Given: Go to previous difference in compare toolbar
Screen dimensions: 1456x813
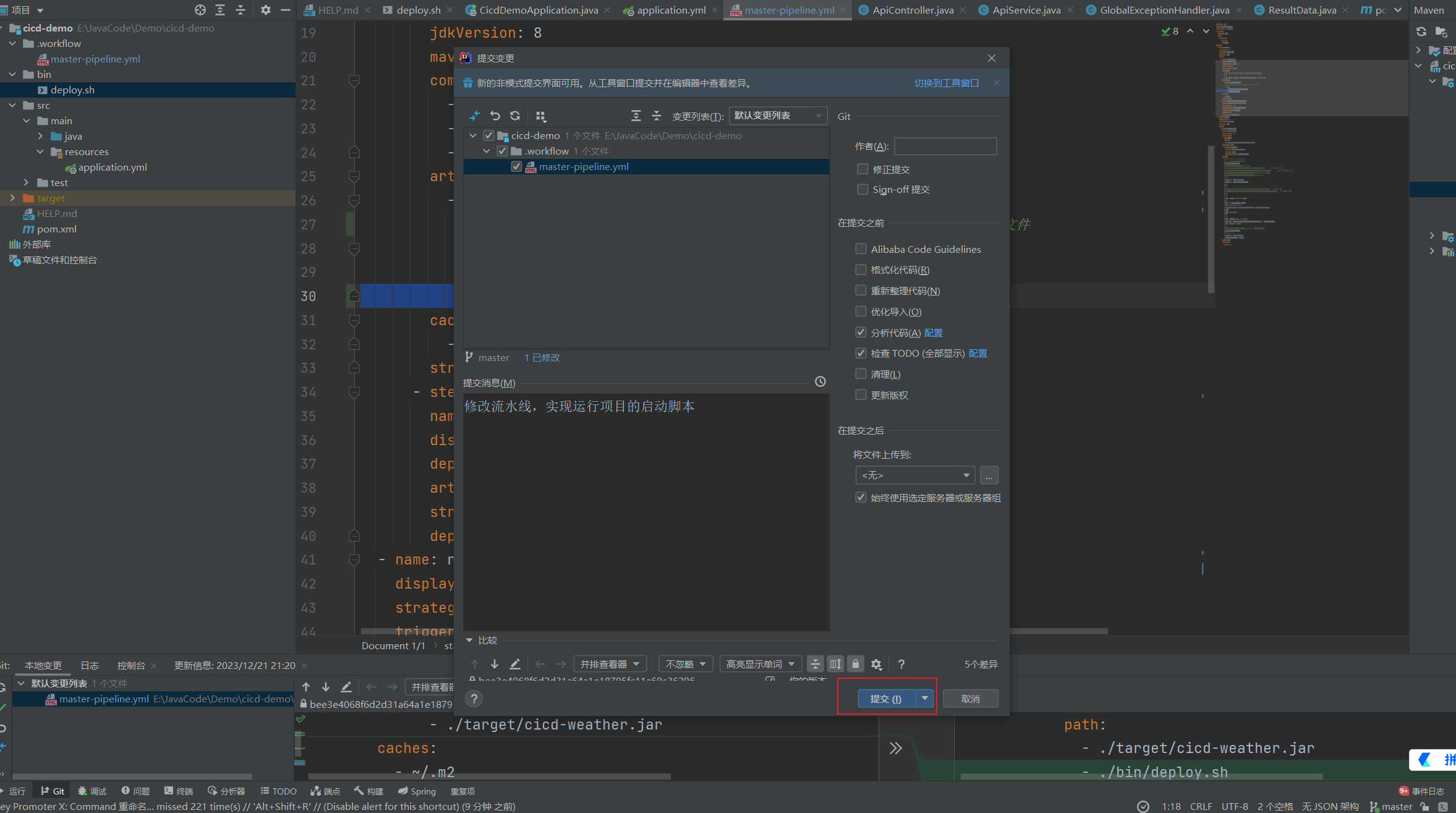Looking at the screenshot, I should [475, 664].
